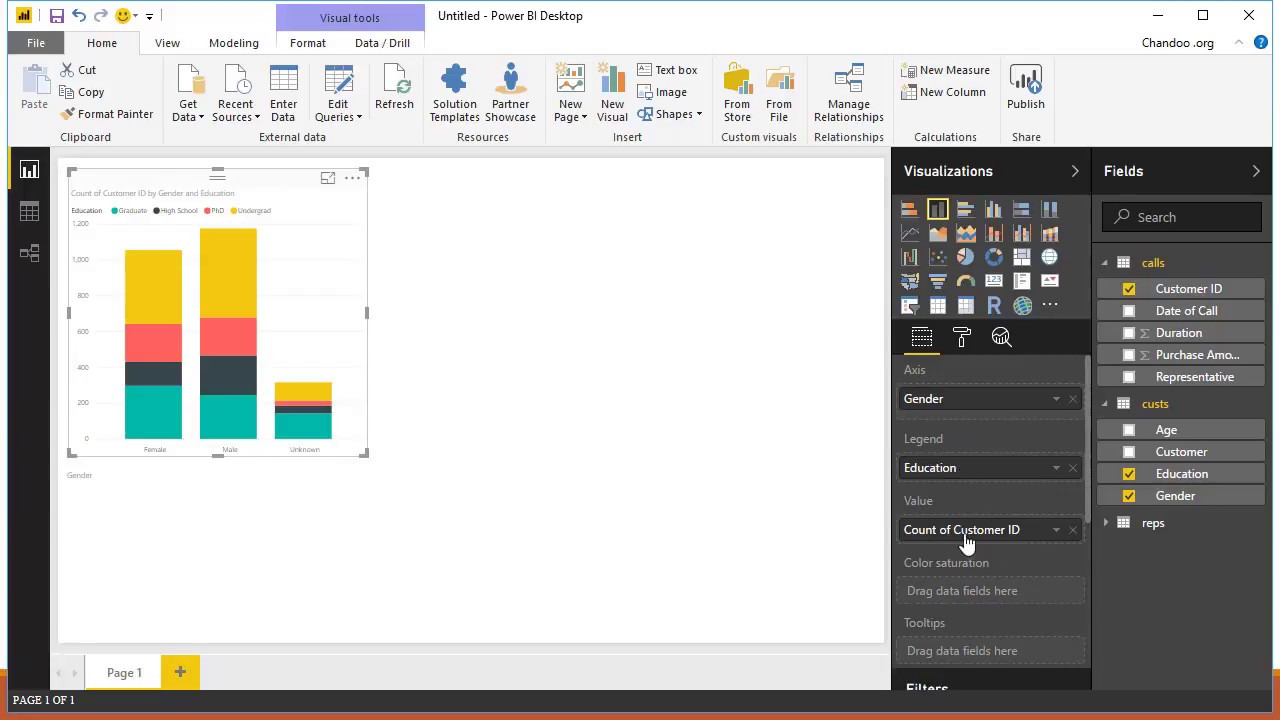Check the Duration field
Image resolution: width=1280 pixels, height=720 pixels.
[x=1129, y=333]
